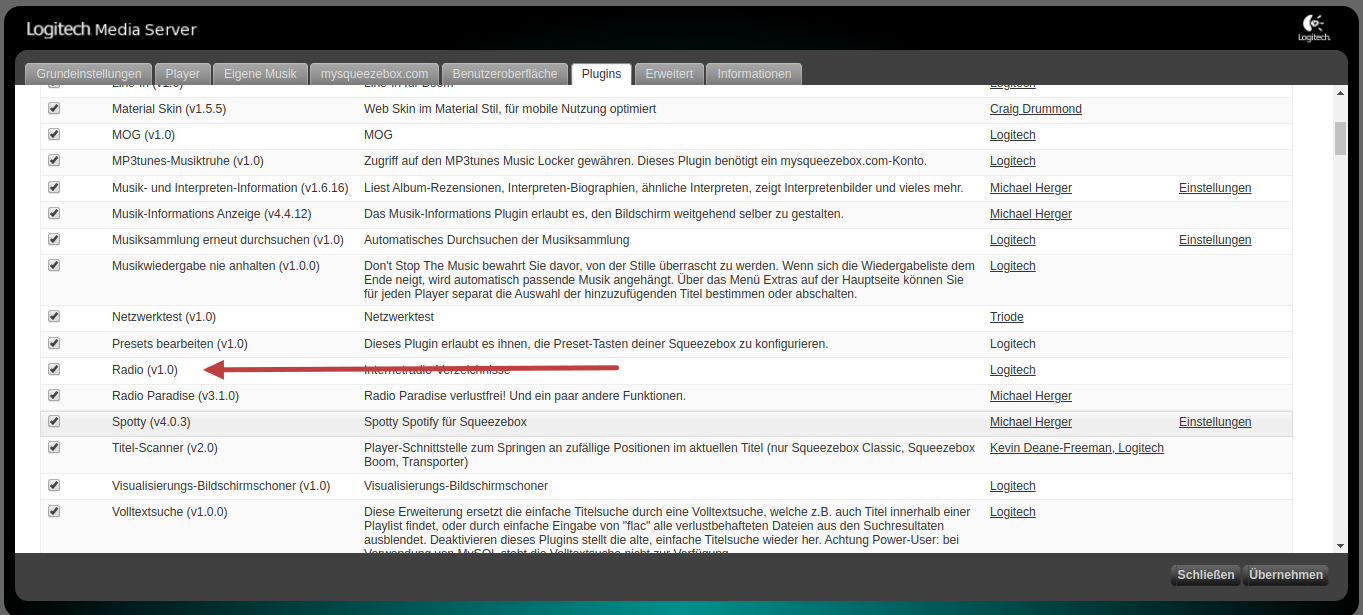This screenshot has height=615, width=1363.
Task: Select the Spotty (v4.0.3) plugin name
Action: [151, 422]
